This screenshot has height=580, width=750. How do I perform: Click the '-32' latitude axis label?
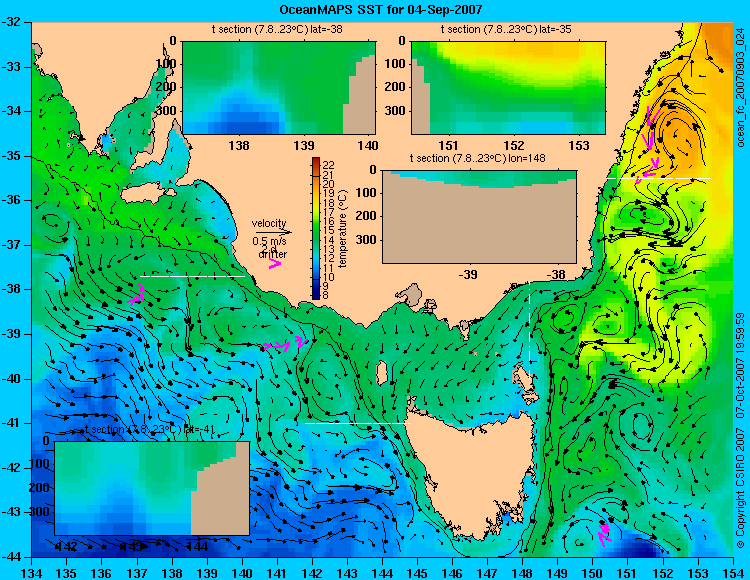click(x=11, y=22)
